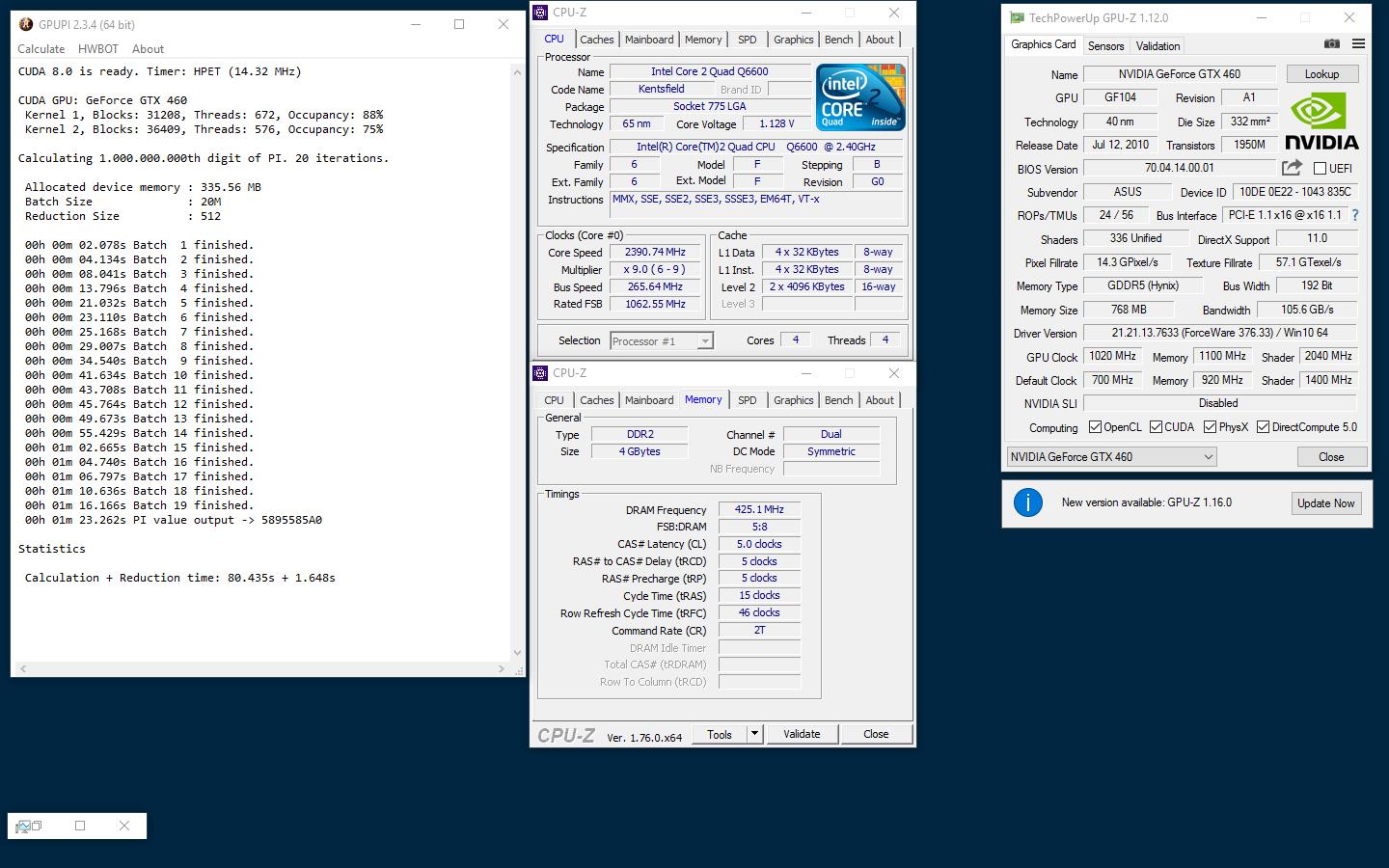Image resolution: width=1389 pixels, height=868 pixels.
Task: Toggle the DirectCompute 5.0 checkbox
Action: pyautogui.click(x=1263, y=427)
